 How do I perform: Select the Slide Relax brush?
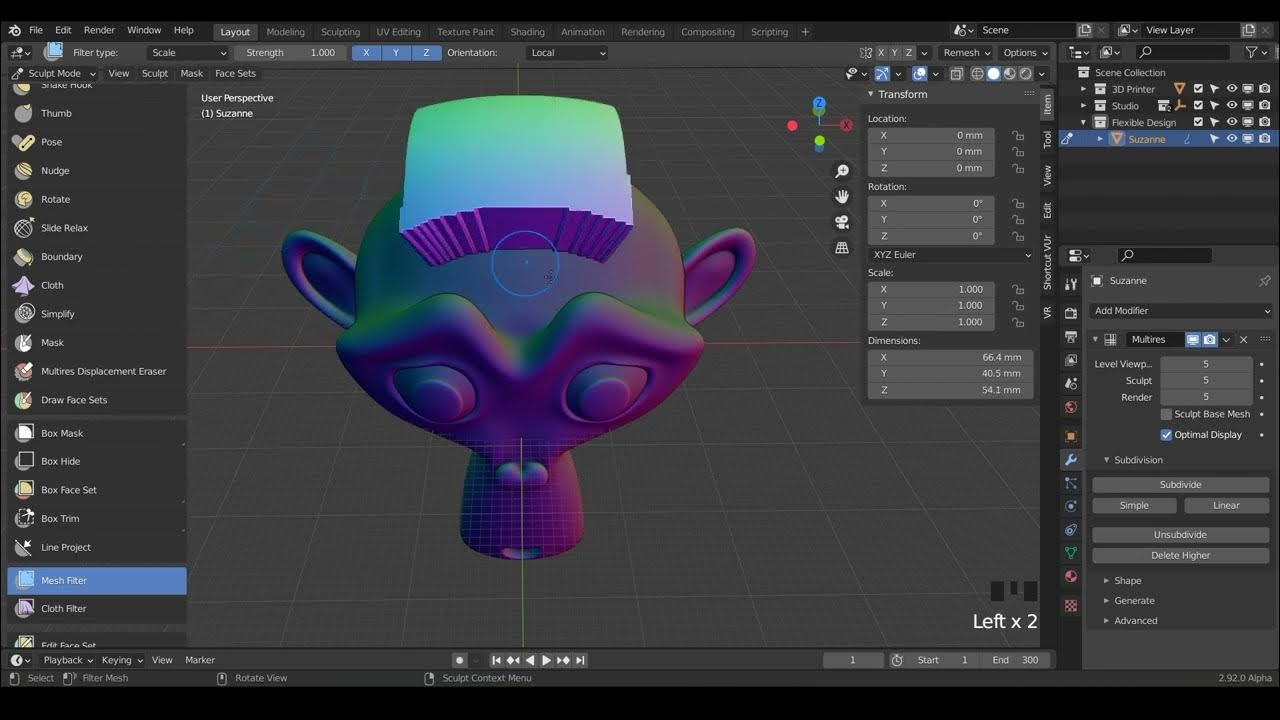(x=97, y=228)
